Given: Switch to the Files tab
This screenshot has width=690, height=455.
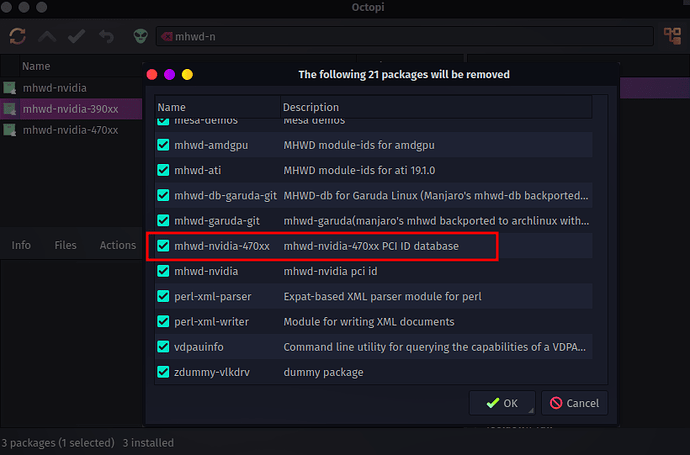Looking at the screenshot, I should tap(65, 245).
